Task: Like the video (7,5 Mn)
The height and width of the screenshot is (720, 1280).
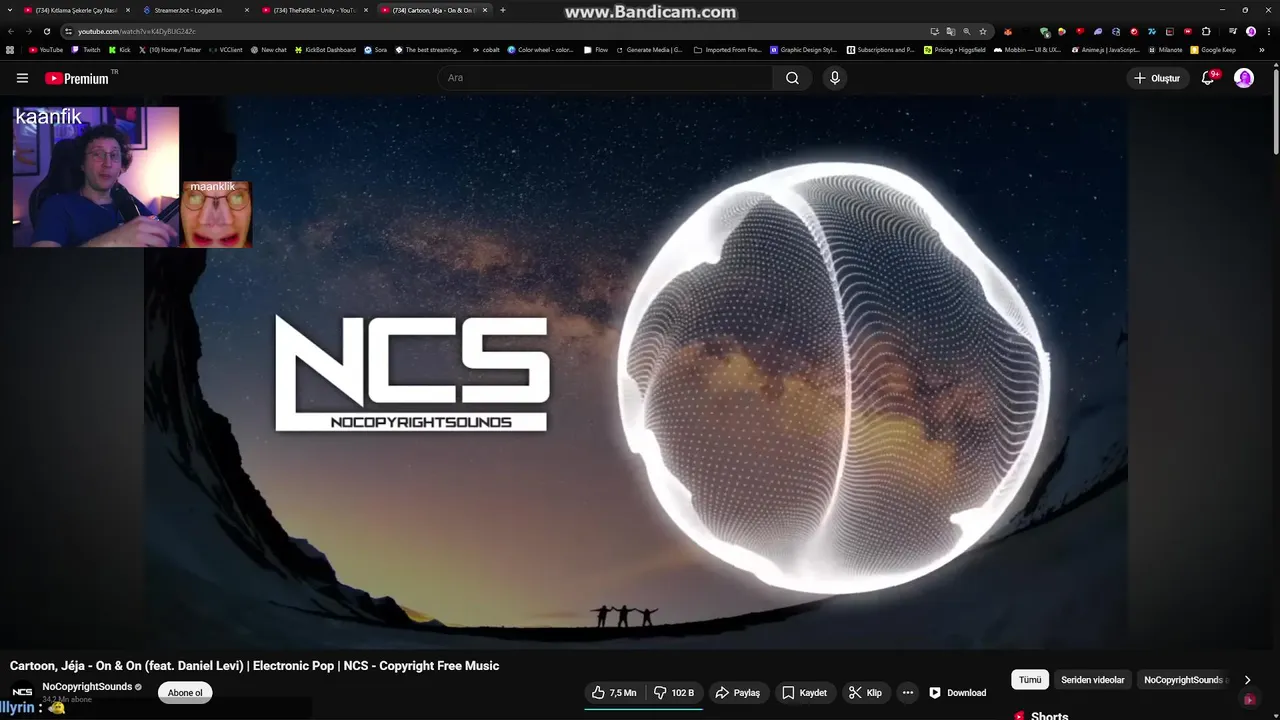Action: [x=614, y=692]
